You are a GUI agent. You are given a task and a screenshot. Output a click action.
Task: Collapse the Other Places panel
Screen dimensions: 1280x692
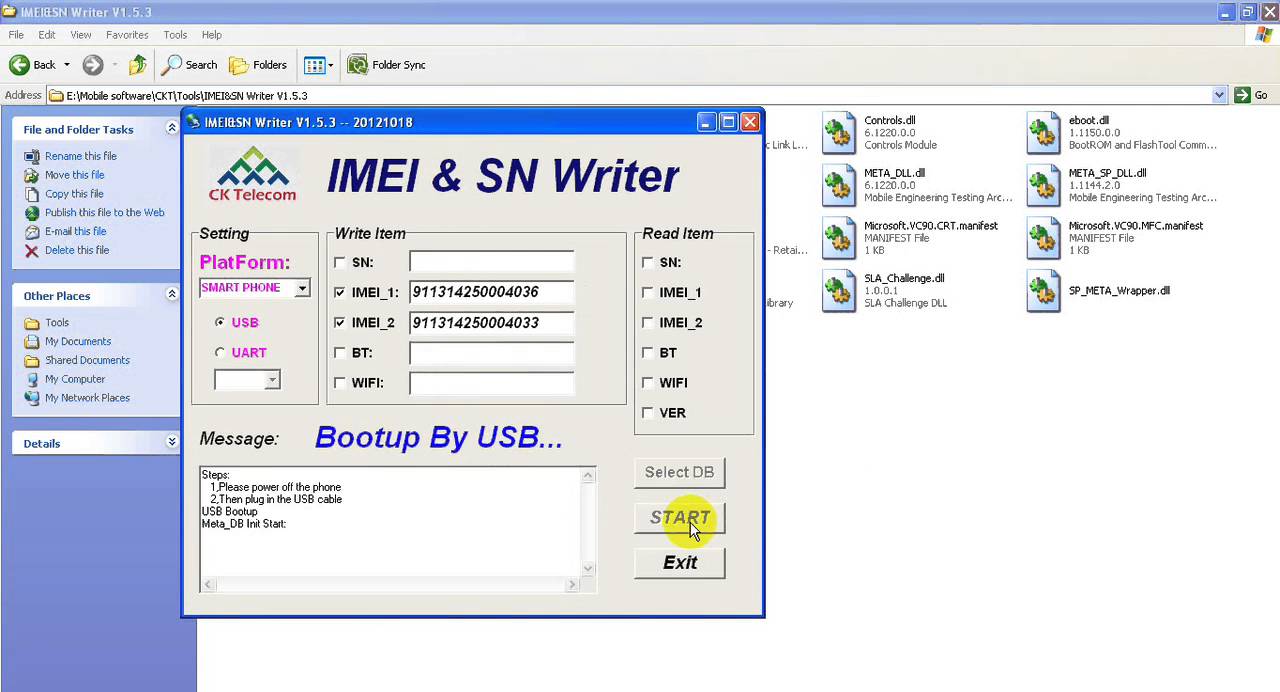point(172,295)
